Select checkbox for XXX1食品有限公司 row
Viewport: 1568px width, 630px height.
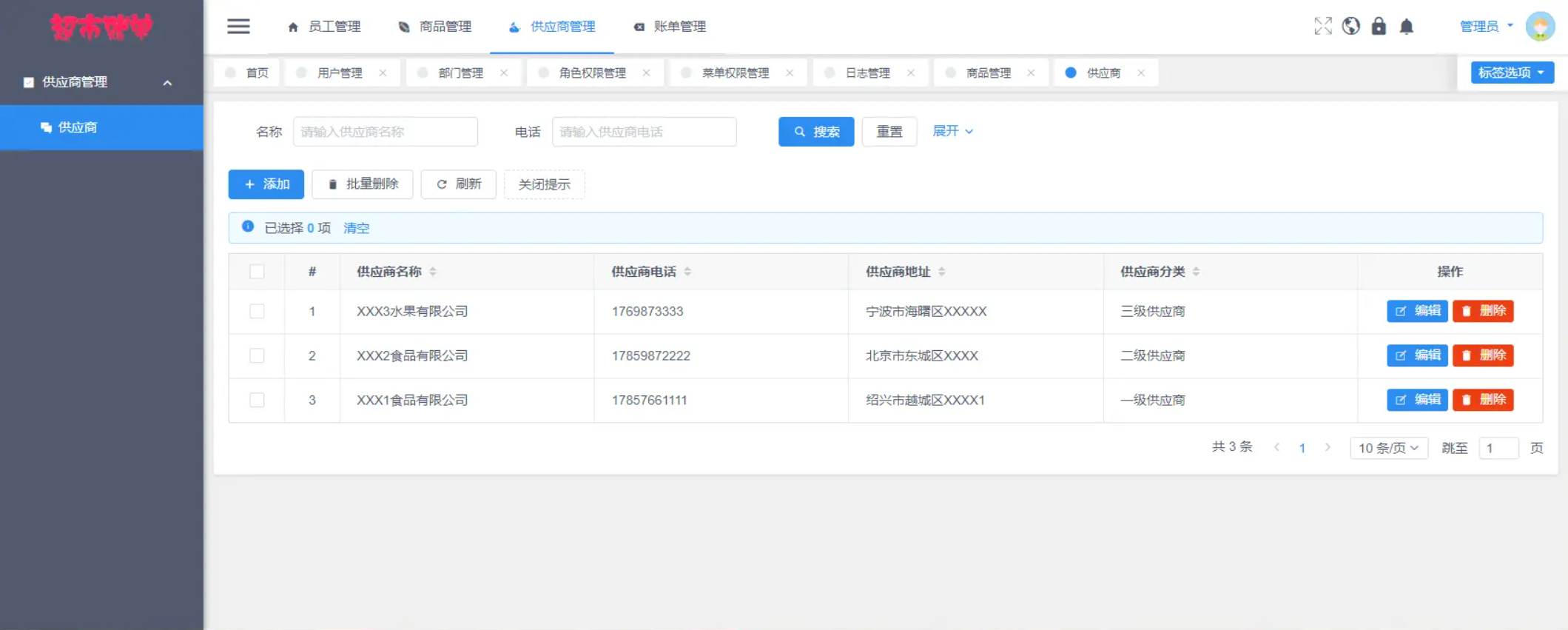point(257,401)
